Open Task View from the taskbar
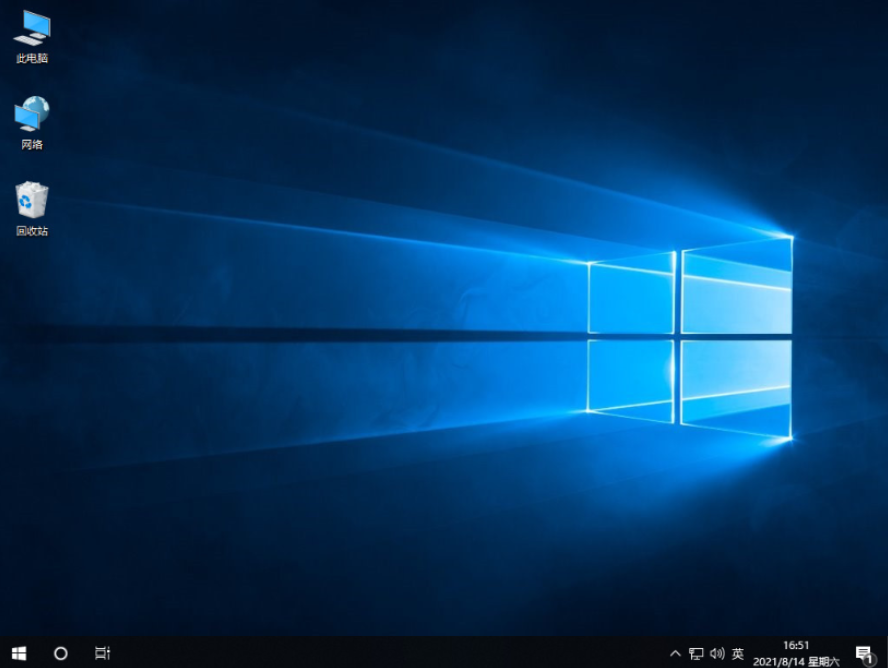Image resolution: width=888 pixels, height=668 pixels. 100,652
